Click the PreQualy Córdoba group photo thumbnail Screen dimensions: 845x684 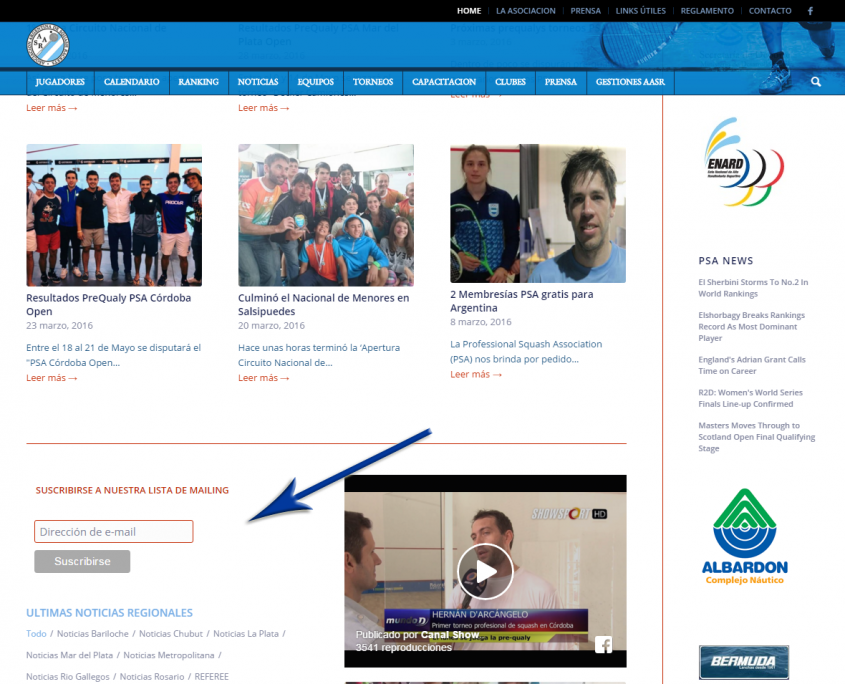point(114,215)
